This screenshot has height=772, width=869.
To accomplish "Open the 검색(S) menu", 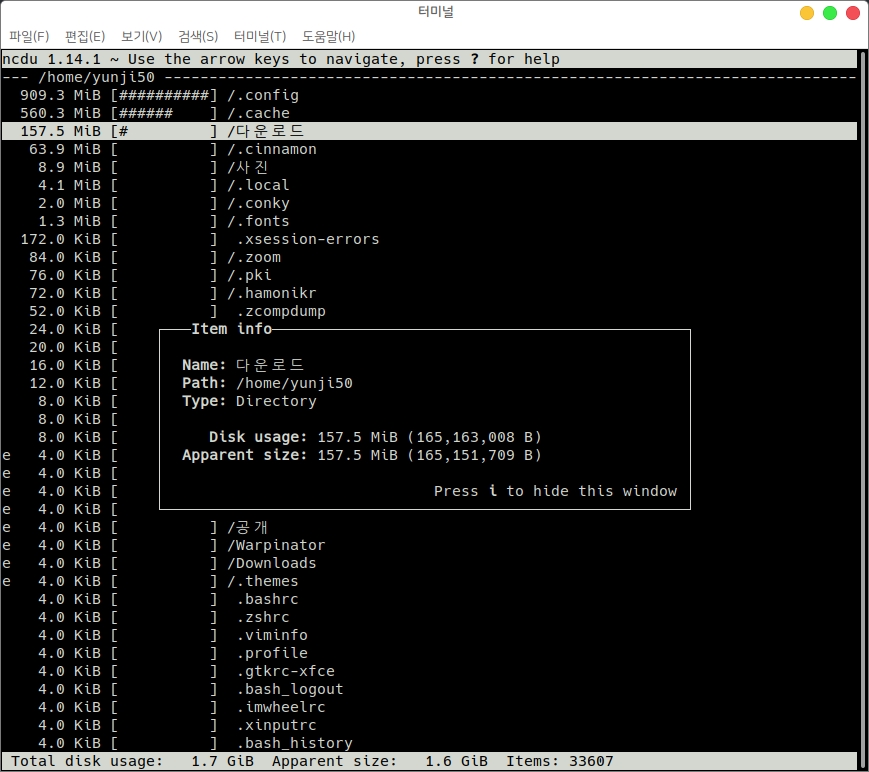I will coord(198,37).
